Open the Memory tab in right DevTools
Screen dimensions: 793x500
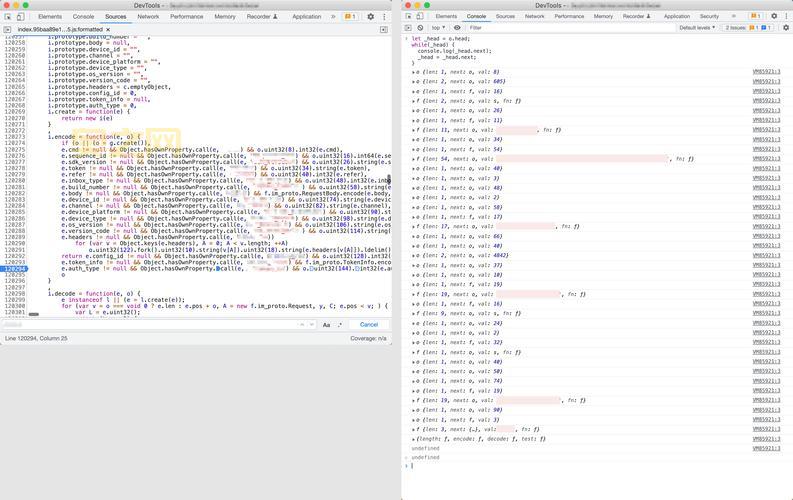(x=602, y=17)
